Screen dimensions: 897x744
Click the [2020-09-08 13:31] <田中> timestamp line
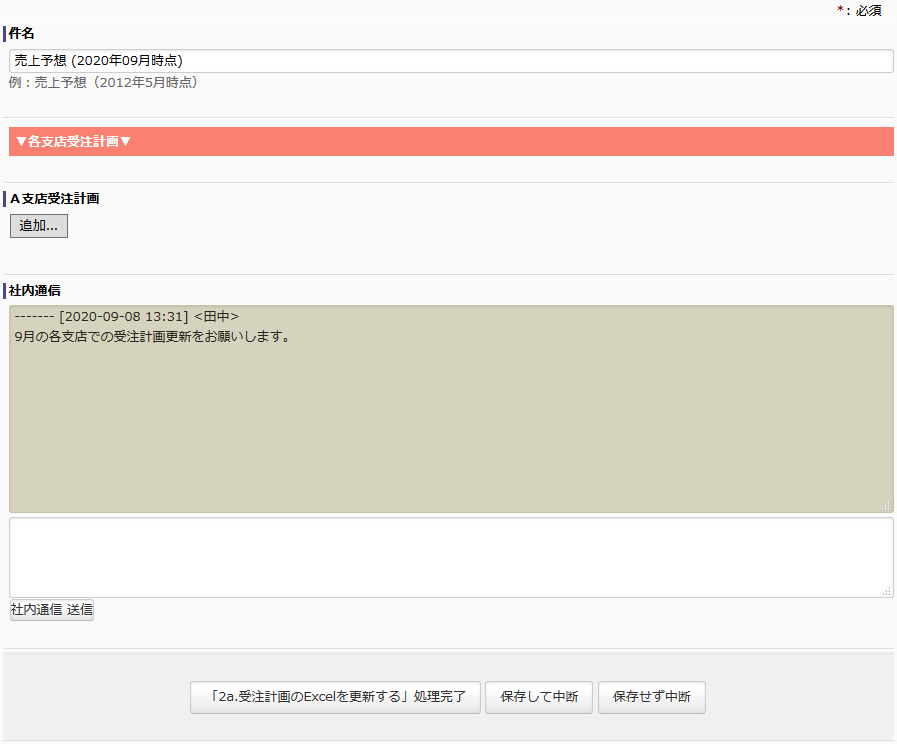127,317
